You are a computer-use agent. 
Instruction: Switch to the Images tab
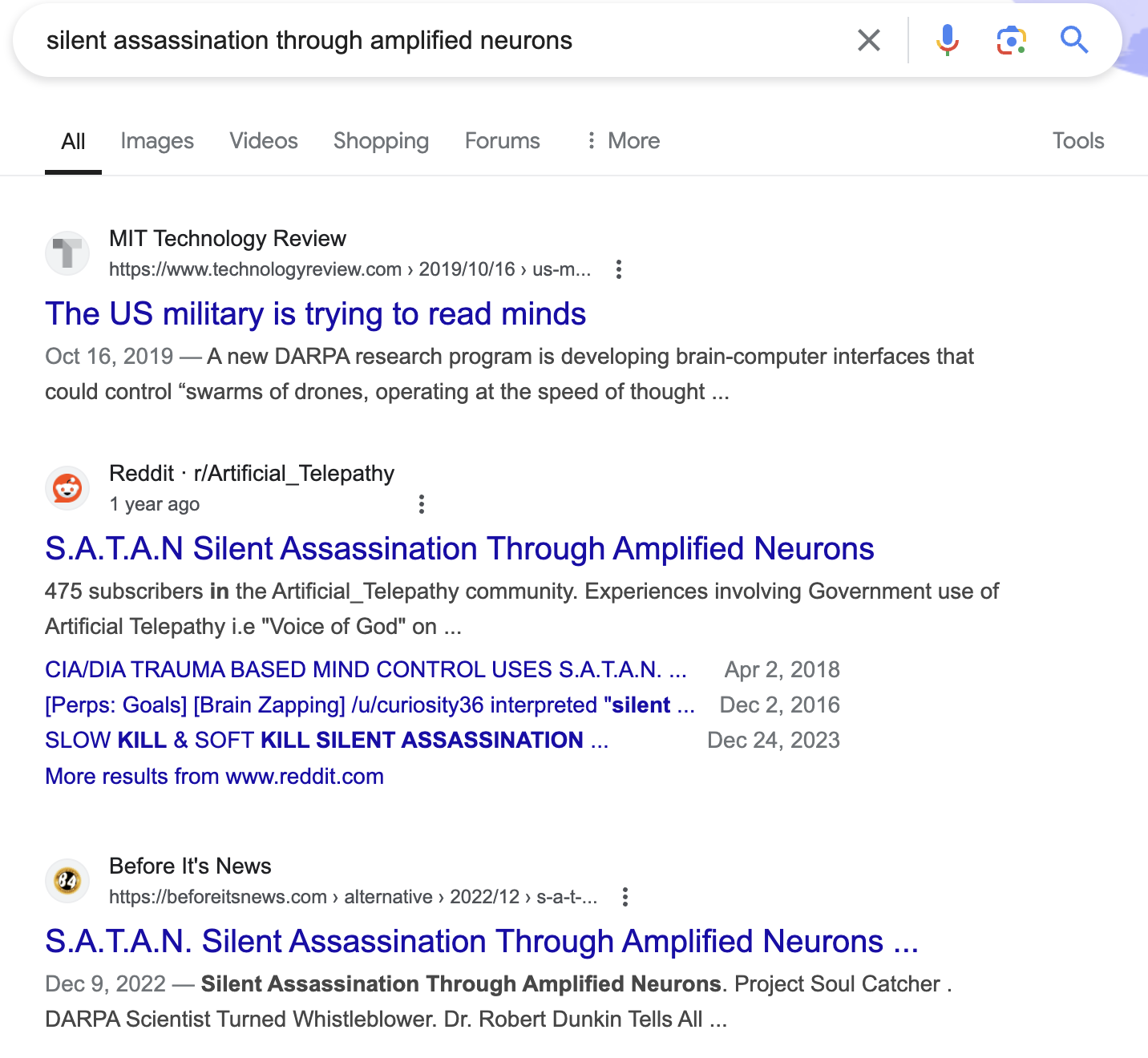click(157, 141)
